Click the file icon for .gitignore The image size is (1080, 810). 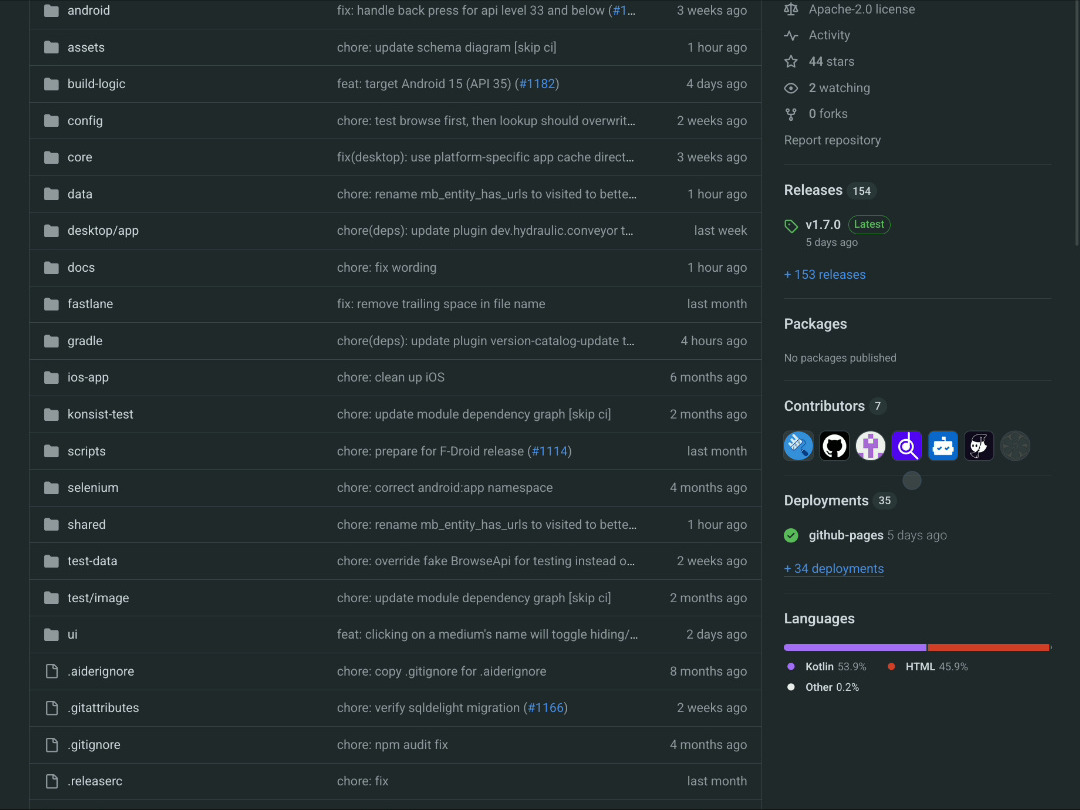click(x=52, y=745)
